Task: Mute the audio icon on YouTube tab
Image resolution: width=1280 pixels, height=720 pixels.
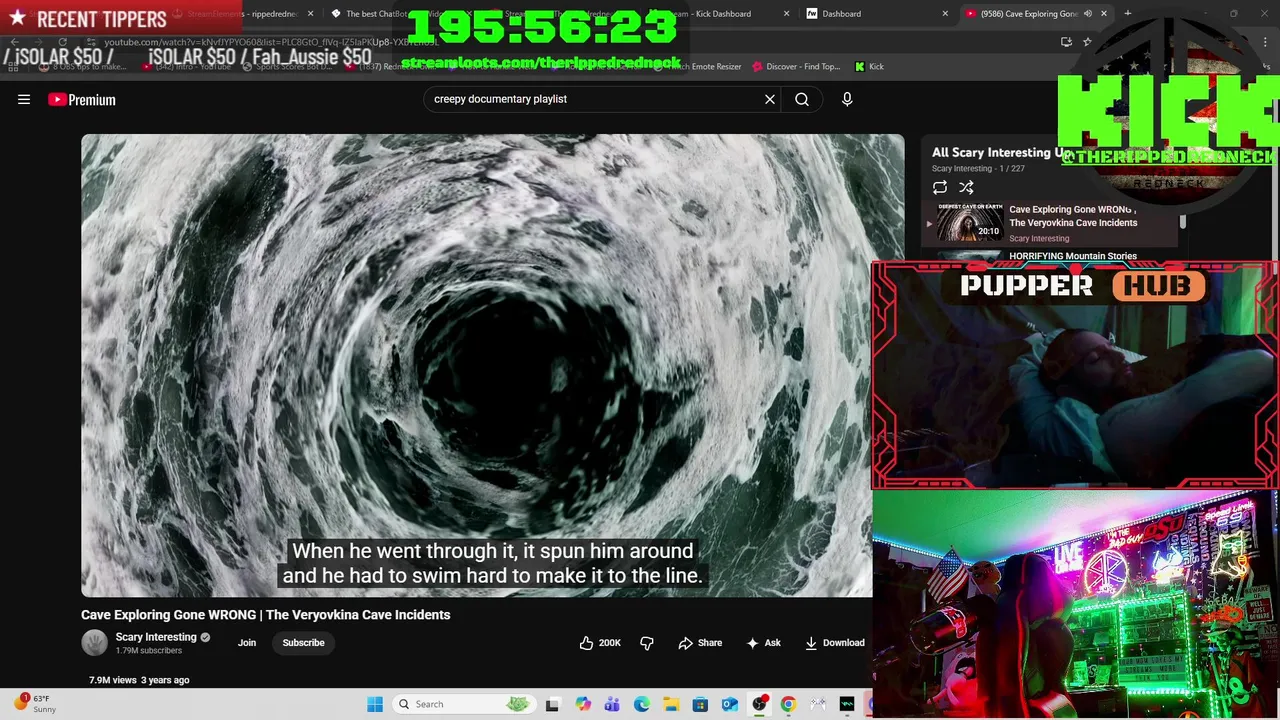Action: coord(1088,14)
